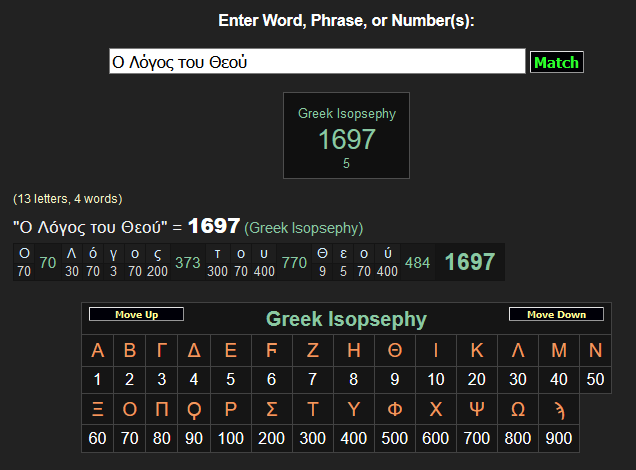Click the Λόγος word sum 373
The height and width of the screenshot is (470, 636).
(x=187, y=263)
